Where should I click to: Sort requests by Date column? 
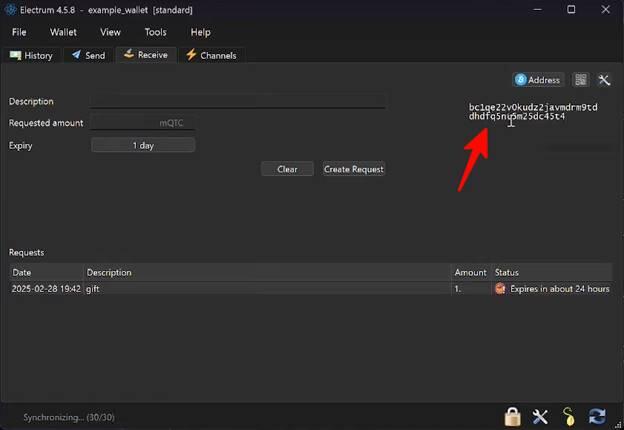tap(46, 272)
